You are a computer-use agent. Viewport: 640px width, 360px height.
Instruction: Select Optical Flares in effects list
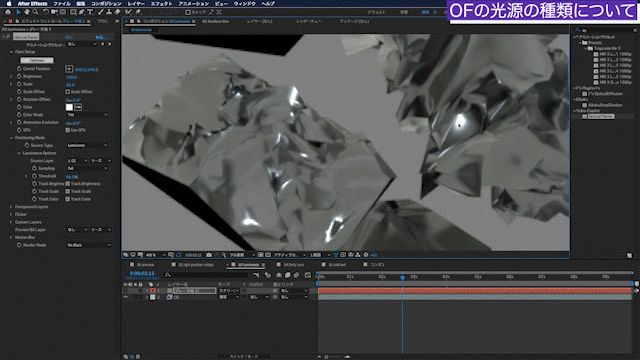pyautogui.click(x=601, y=116)
